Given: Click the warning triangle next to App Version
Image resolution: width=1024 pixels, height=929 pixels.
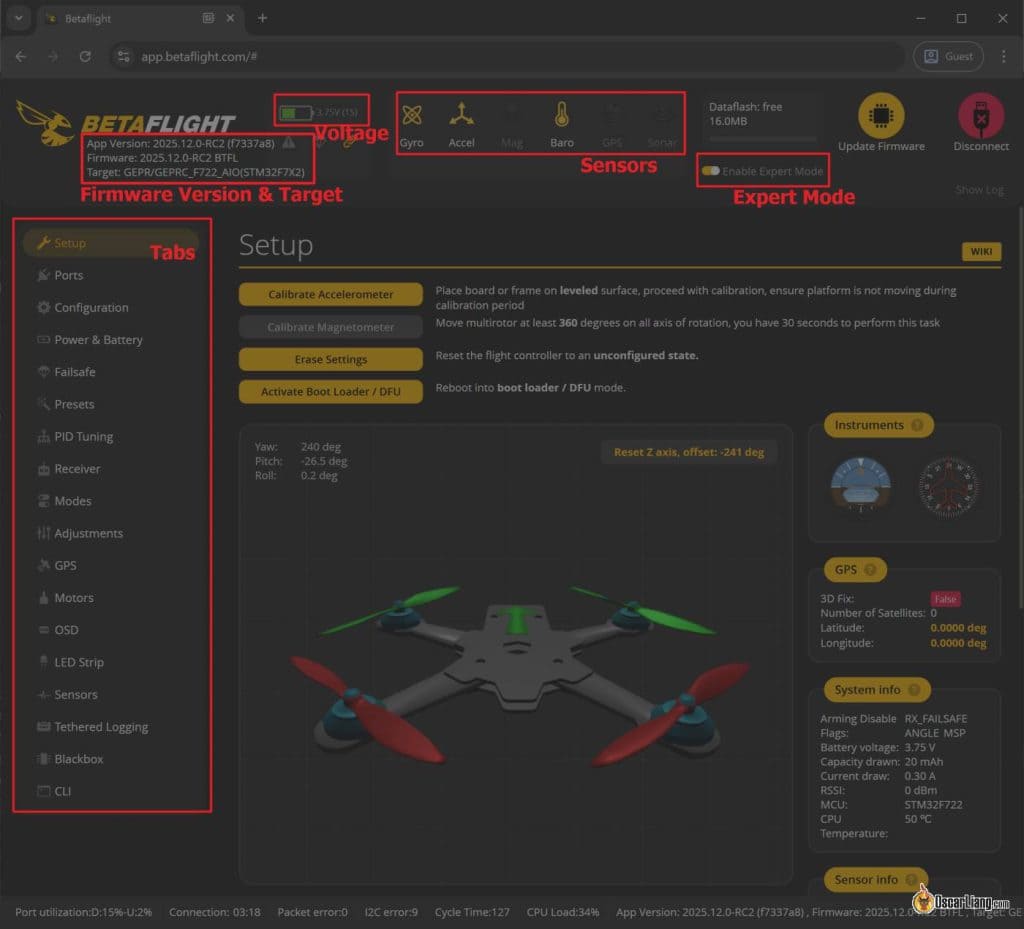Looking at the screenshot, I should pos(289,142).
